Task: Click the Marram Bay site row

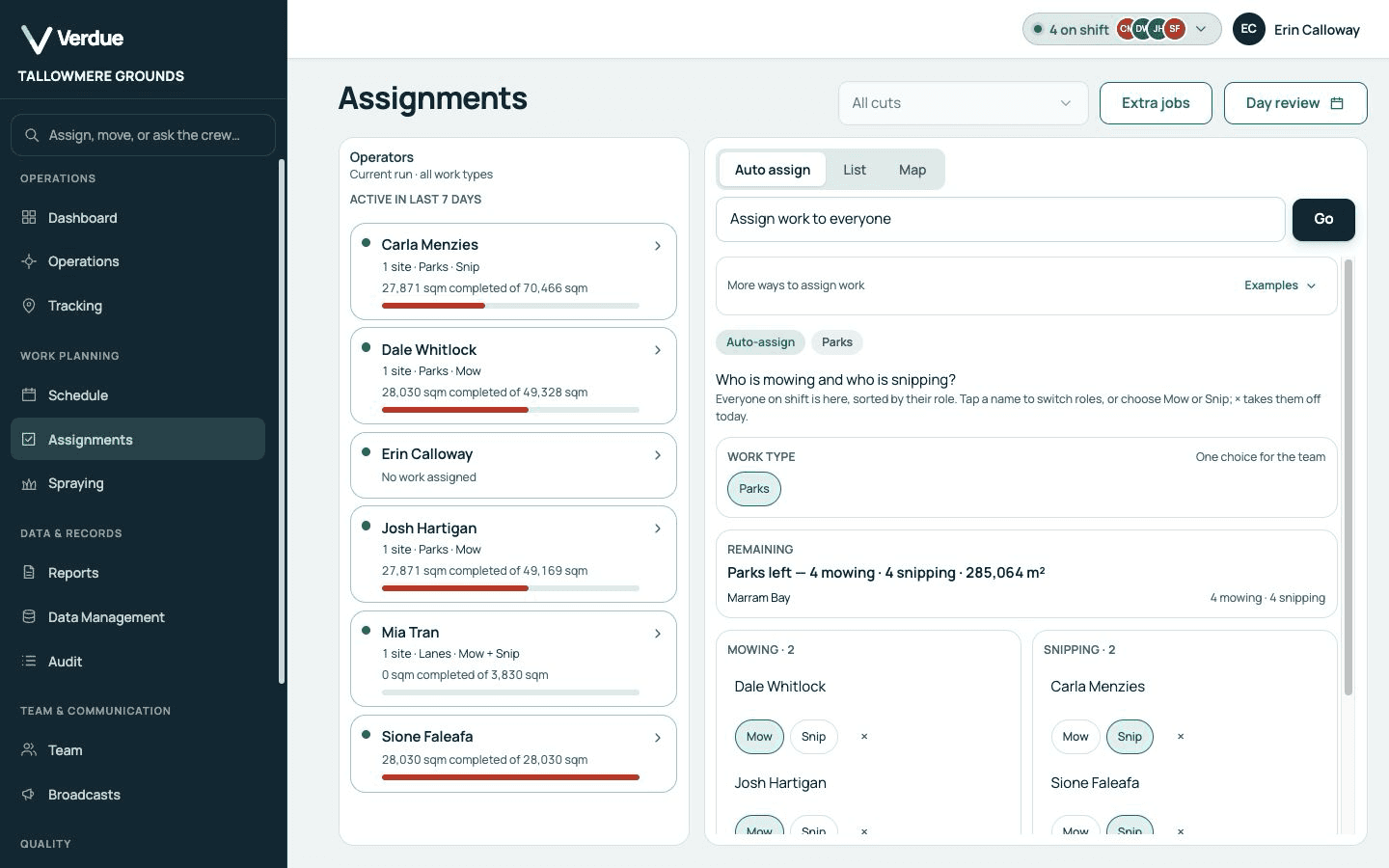Action: point(1026,598)
